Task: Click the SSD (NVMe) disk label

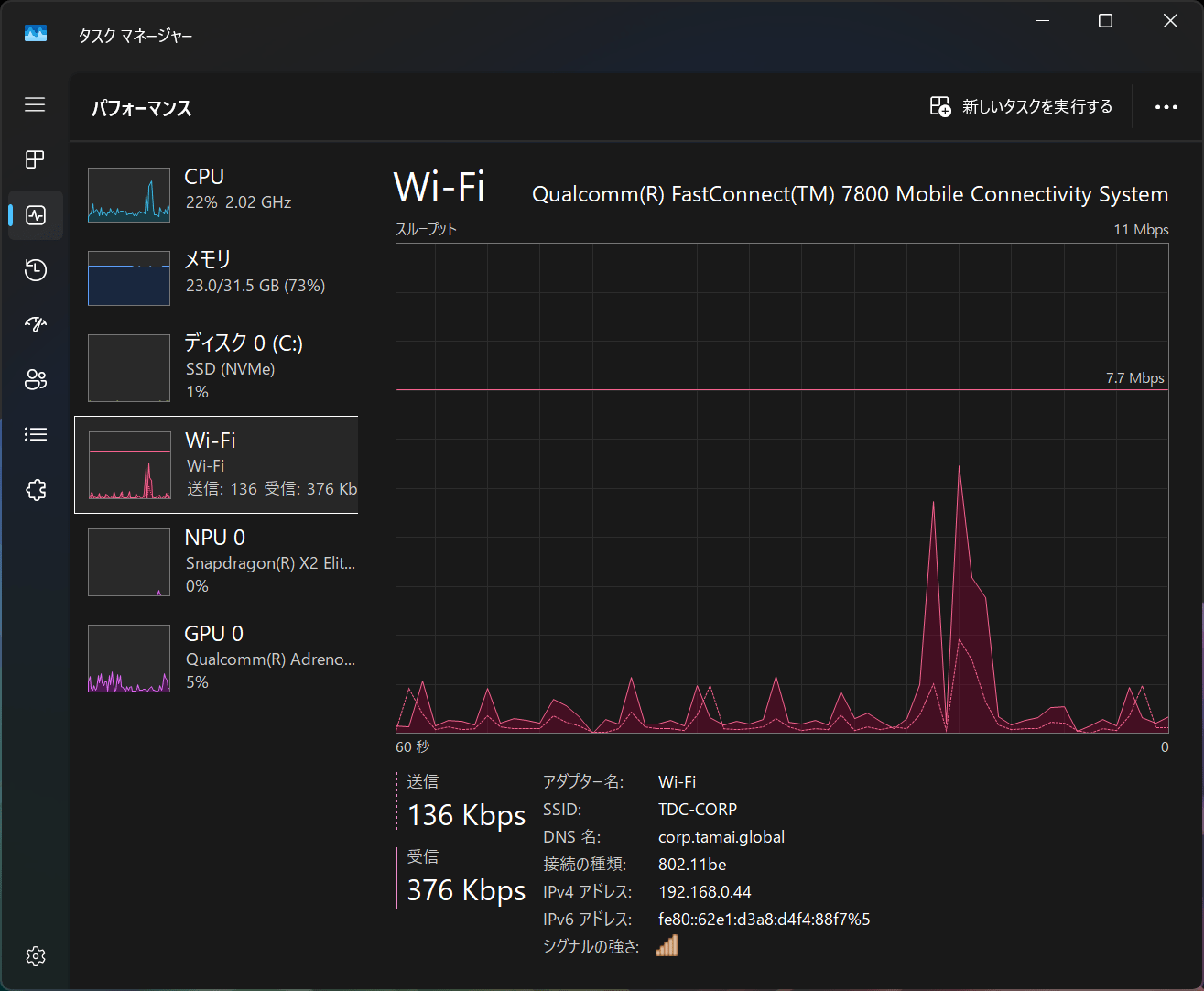Action: point(230,369)
